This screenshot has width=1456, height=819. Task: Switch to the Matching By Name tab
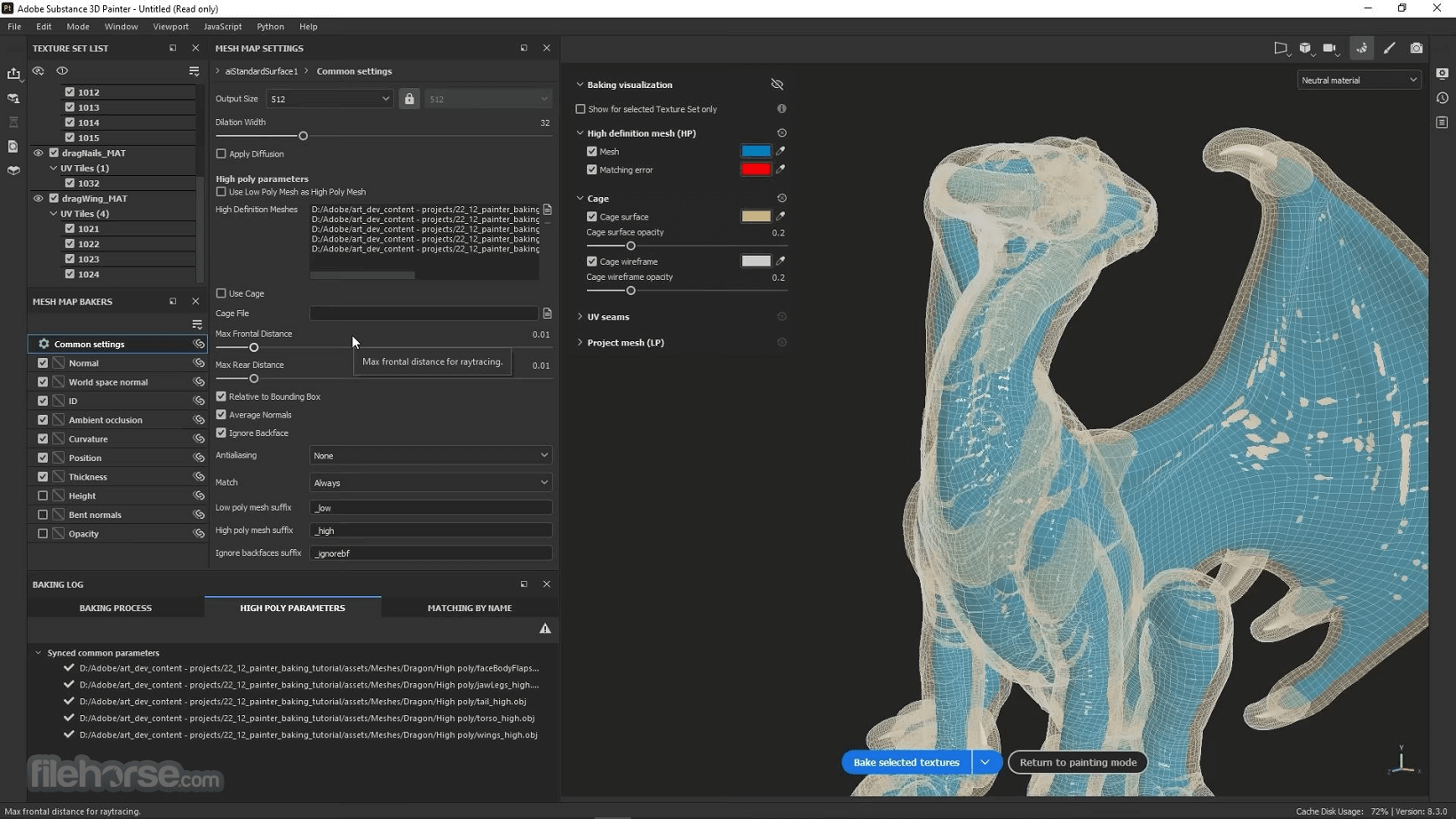click(x=470, y=608)
